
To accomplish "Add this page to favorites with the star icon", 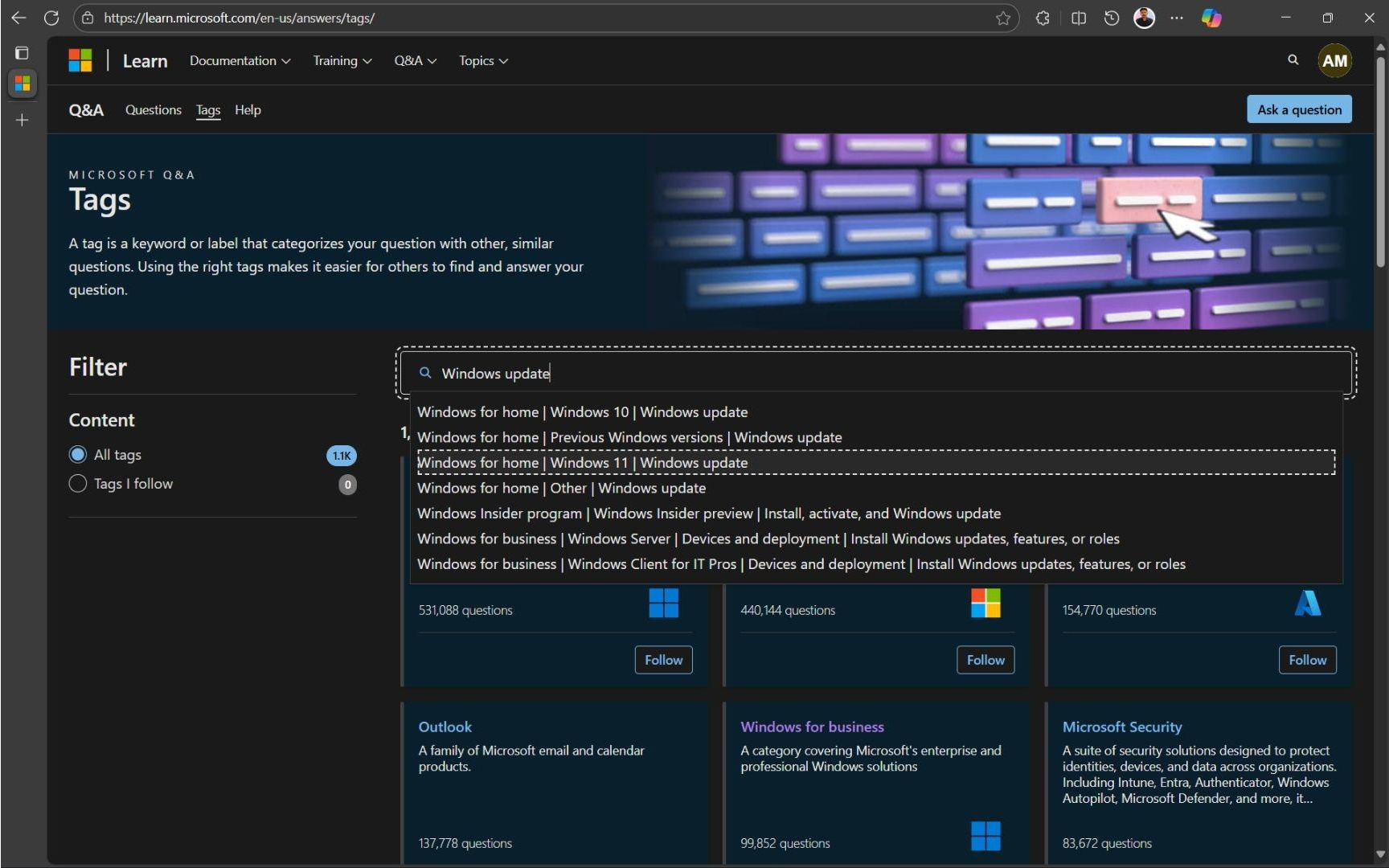I will [1002, 18].
